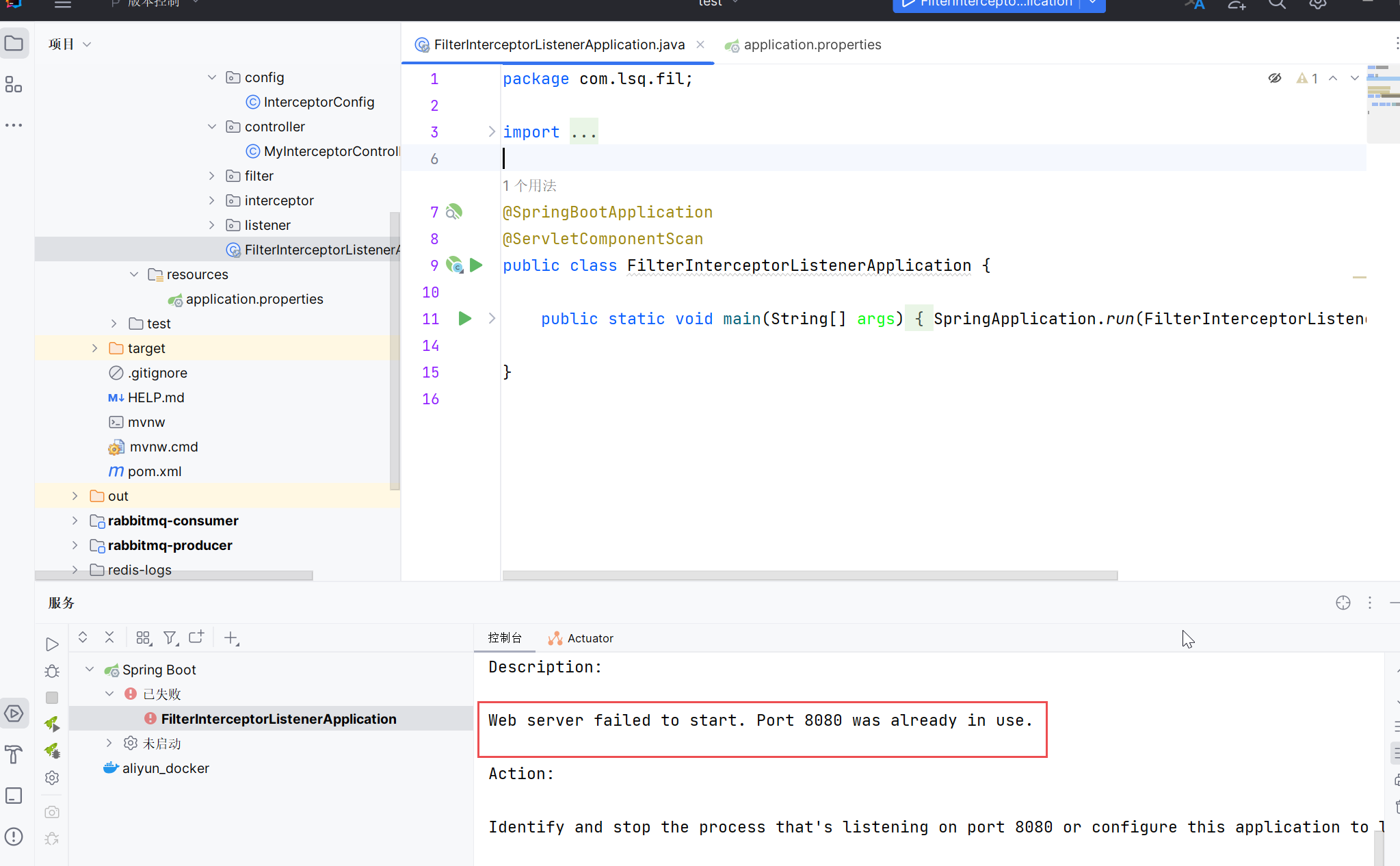
Task: Open the Structure tool window icon
Action: (14, 85)
